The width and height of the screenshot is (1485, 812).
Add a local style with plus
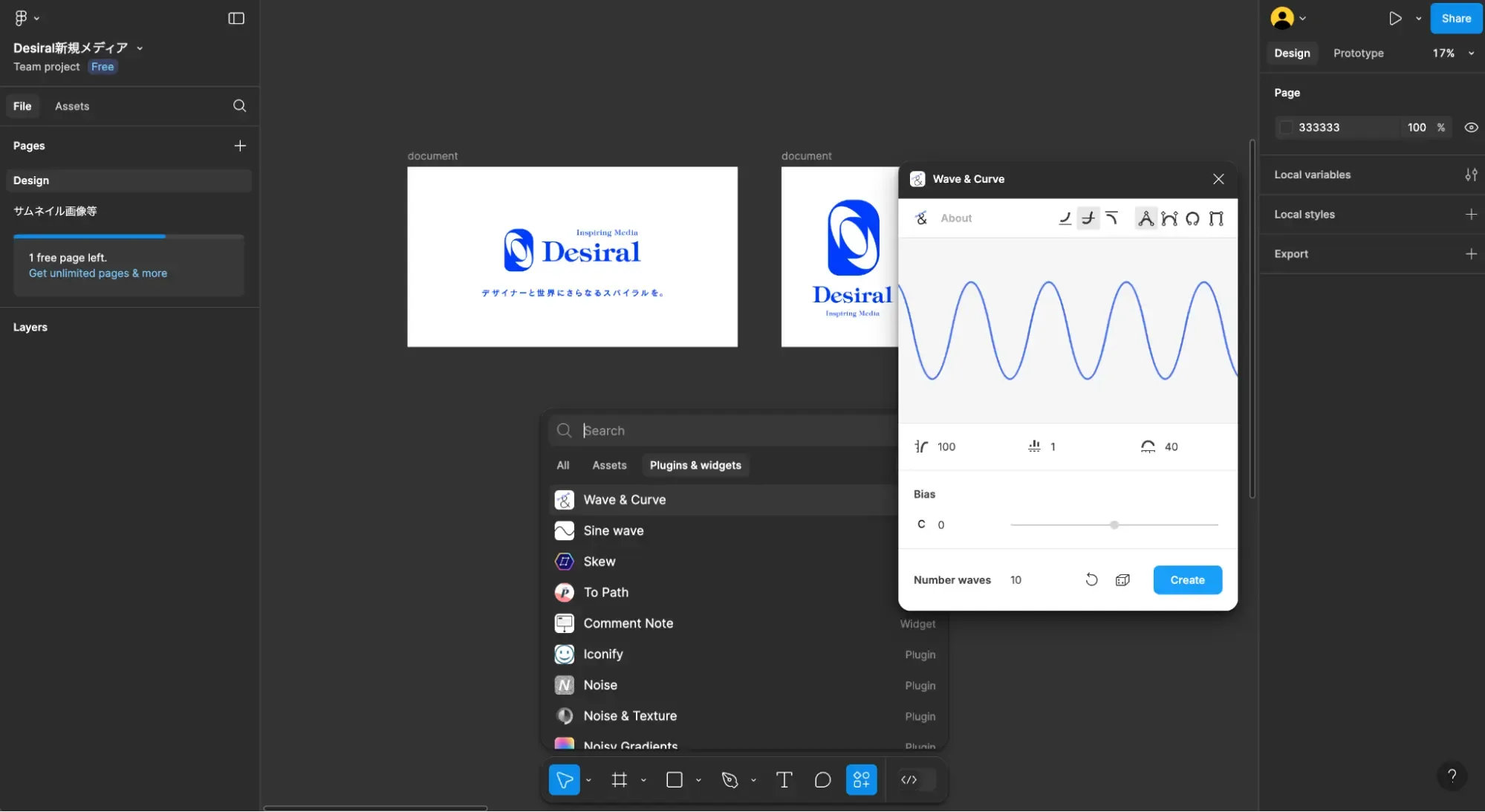coord(1471,214)
